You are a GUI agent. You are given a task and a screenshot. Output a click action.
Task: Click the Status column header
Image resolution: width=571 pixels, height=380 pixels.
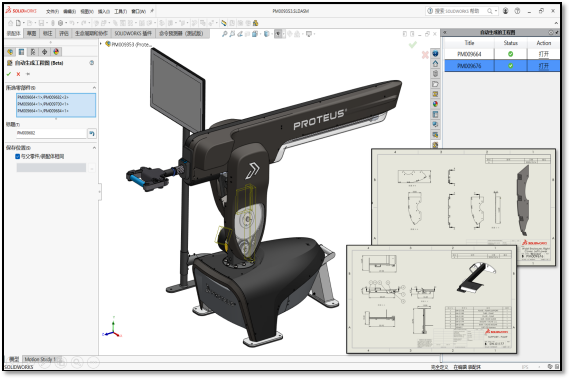click(x=511, y=43)
